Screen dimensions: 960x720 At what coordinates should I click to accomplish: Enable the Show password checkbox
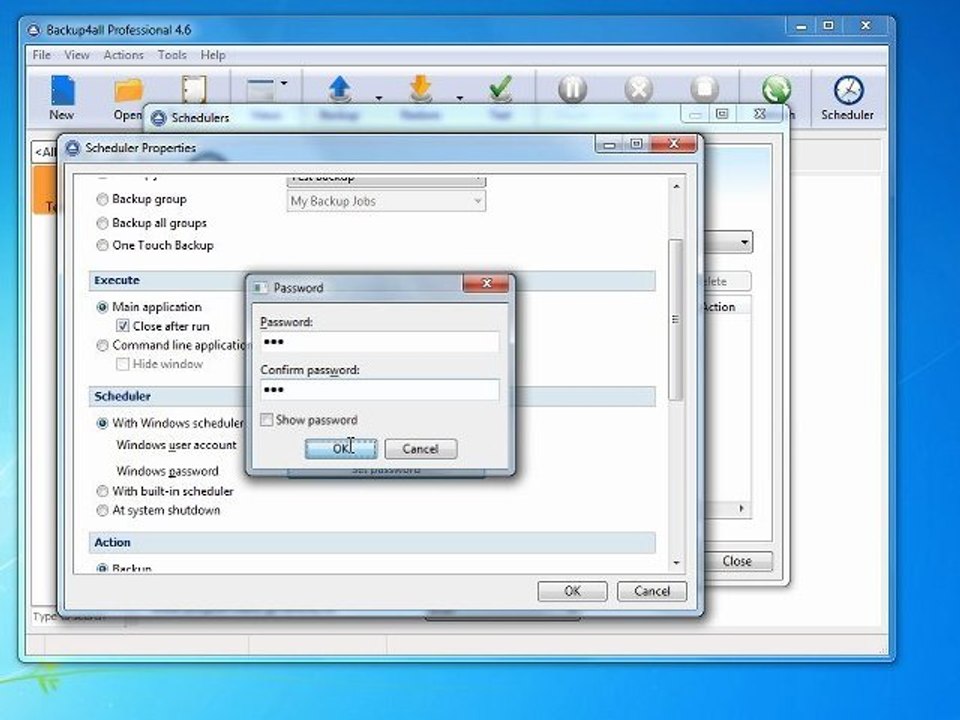coord(266,420)
